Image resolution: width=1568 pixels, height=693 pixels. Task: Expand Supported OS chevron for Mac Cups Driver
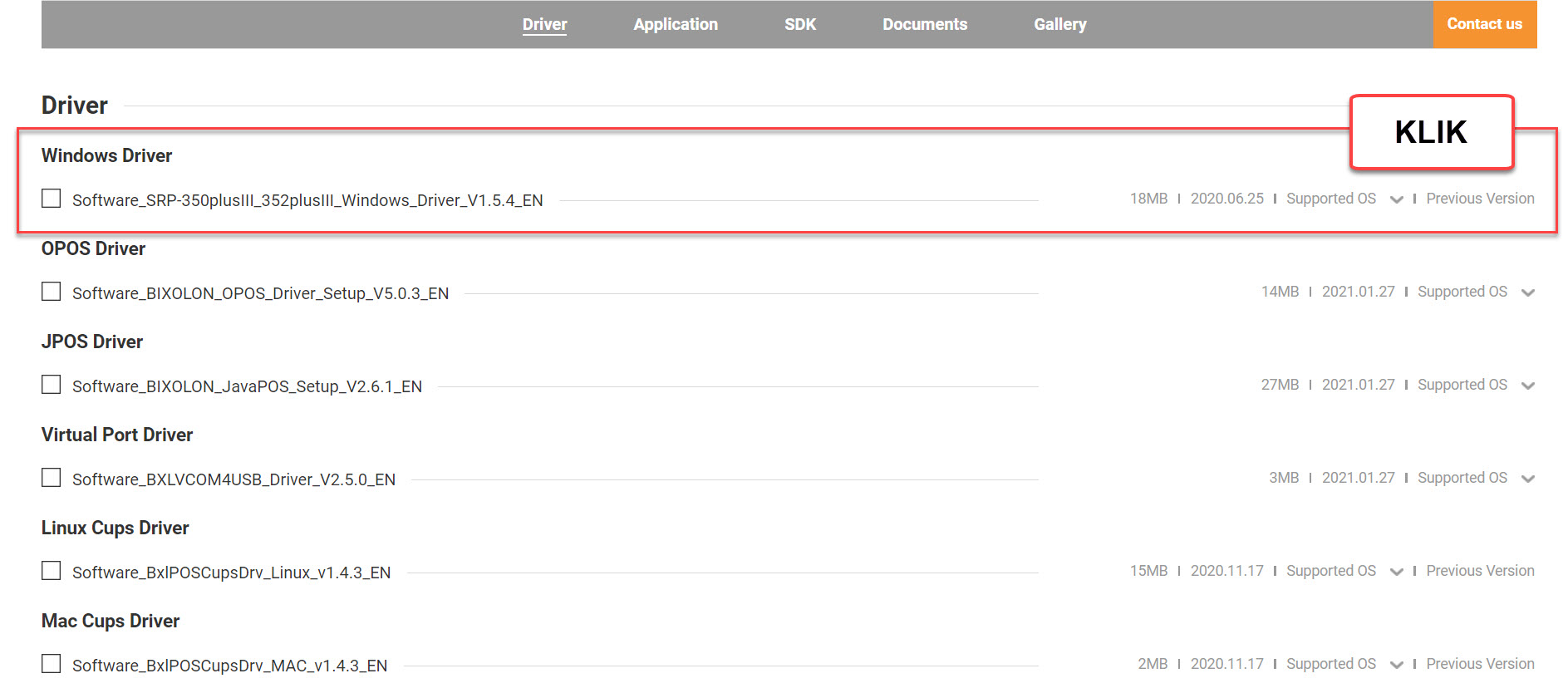coord(1396,665)
